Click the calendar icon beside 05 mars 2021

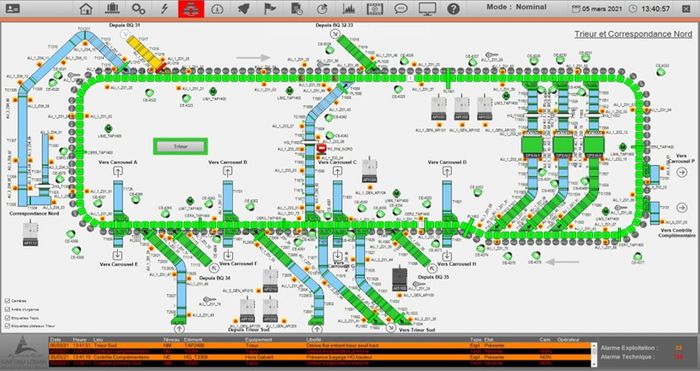click(x=576, y=9)
